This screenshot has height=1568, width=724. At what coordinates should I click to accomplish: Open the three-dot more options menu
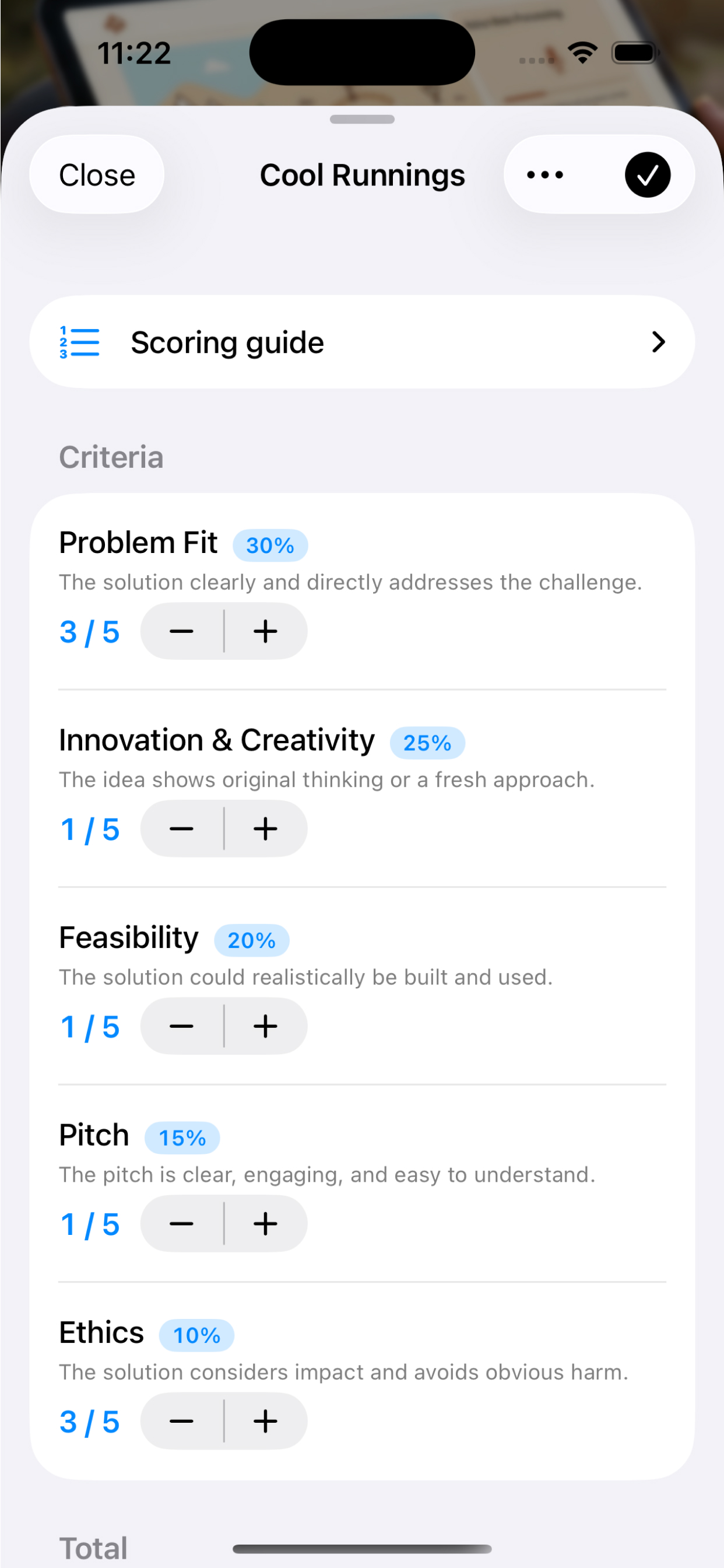tap(544, 174)
